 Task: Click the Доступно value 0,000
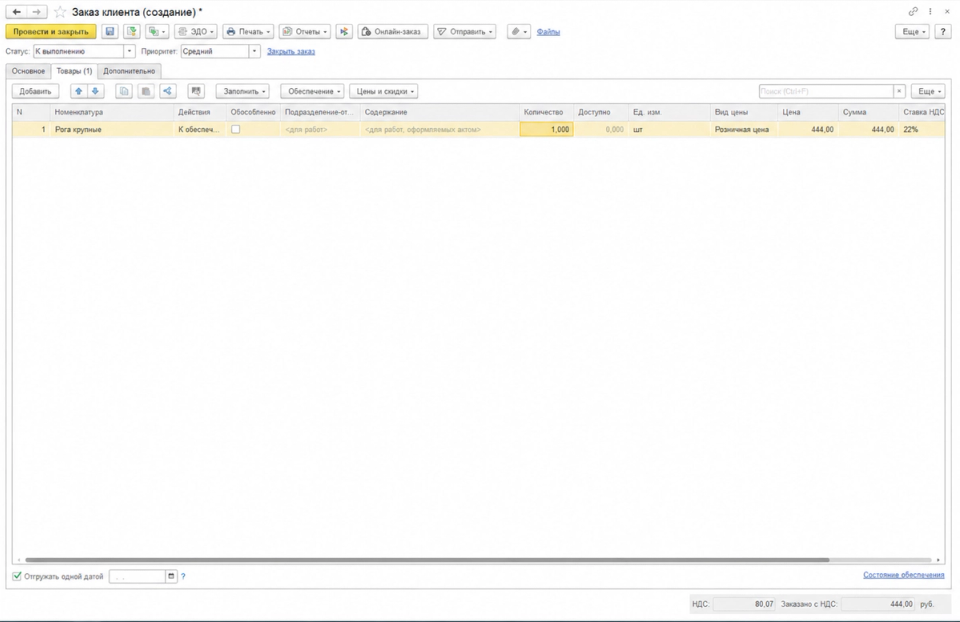tap(601, 129)
